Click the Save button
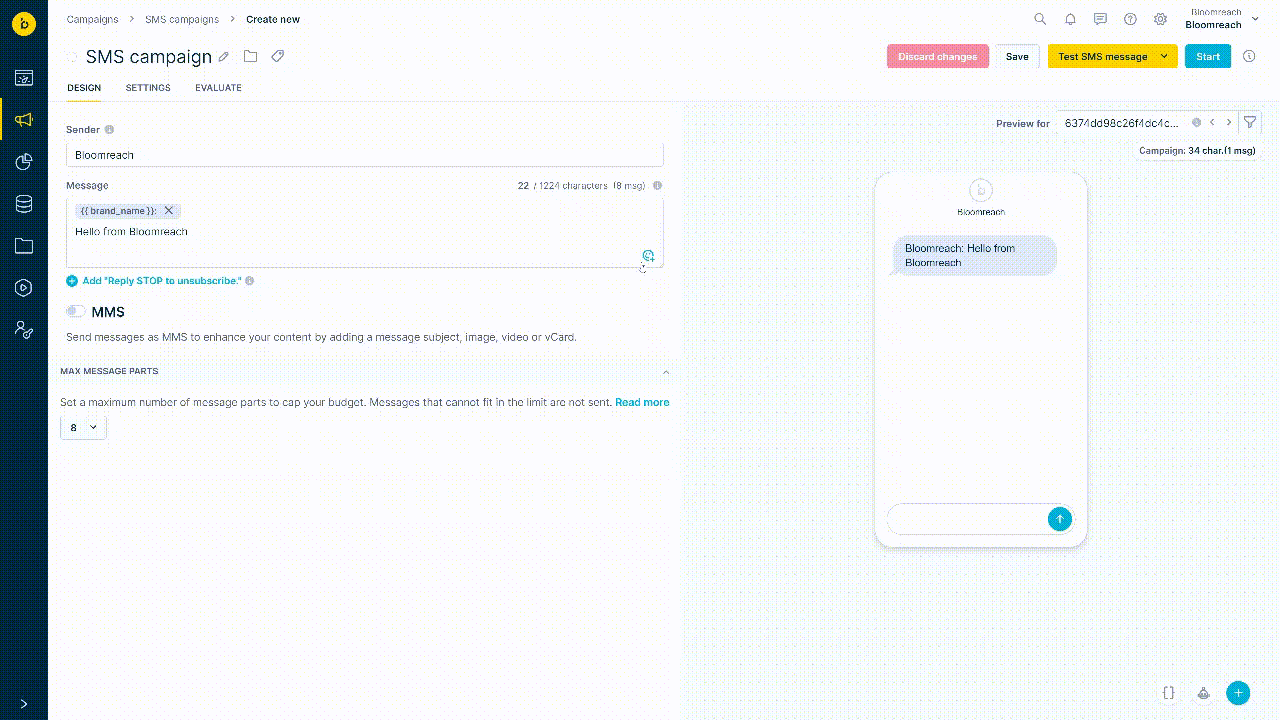Screen dimensions: 1280x720 pos(1017,56)
